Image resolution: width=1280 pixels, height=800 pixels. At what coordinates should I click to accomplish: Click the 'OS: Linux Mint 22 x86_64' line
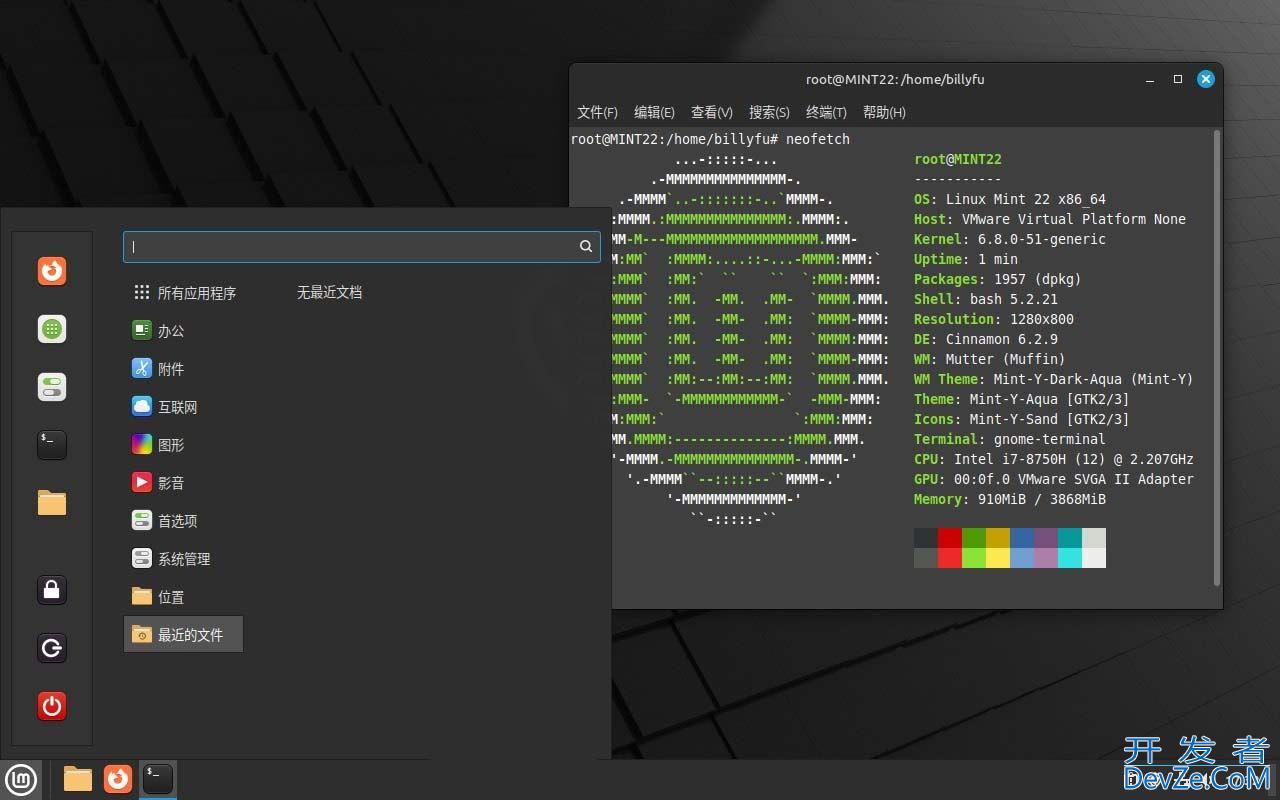pos(1010,199)
